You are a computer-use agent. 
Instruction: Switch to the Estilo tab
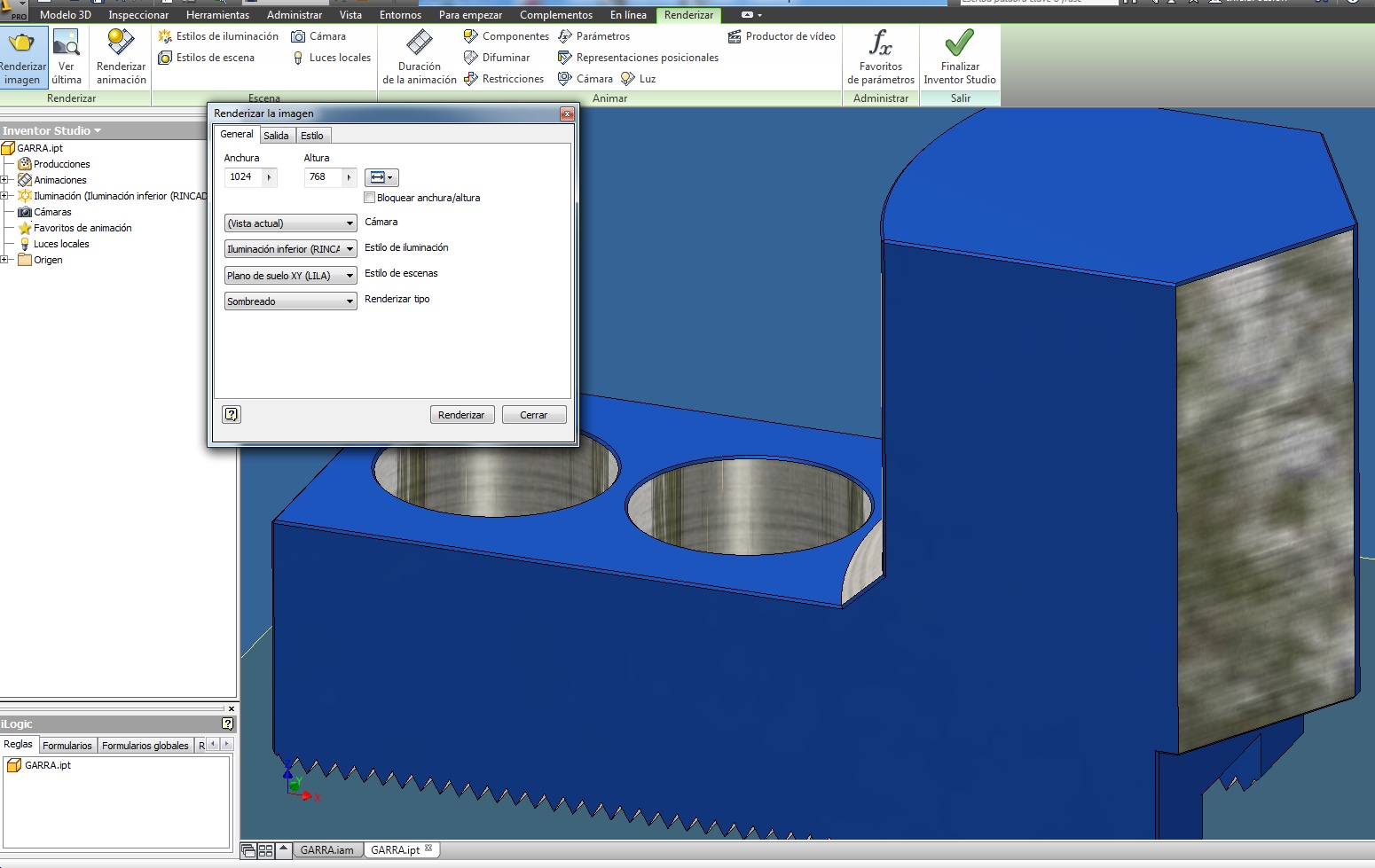(311, 136)
